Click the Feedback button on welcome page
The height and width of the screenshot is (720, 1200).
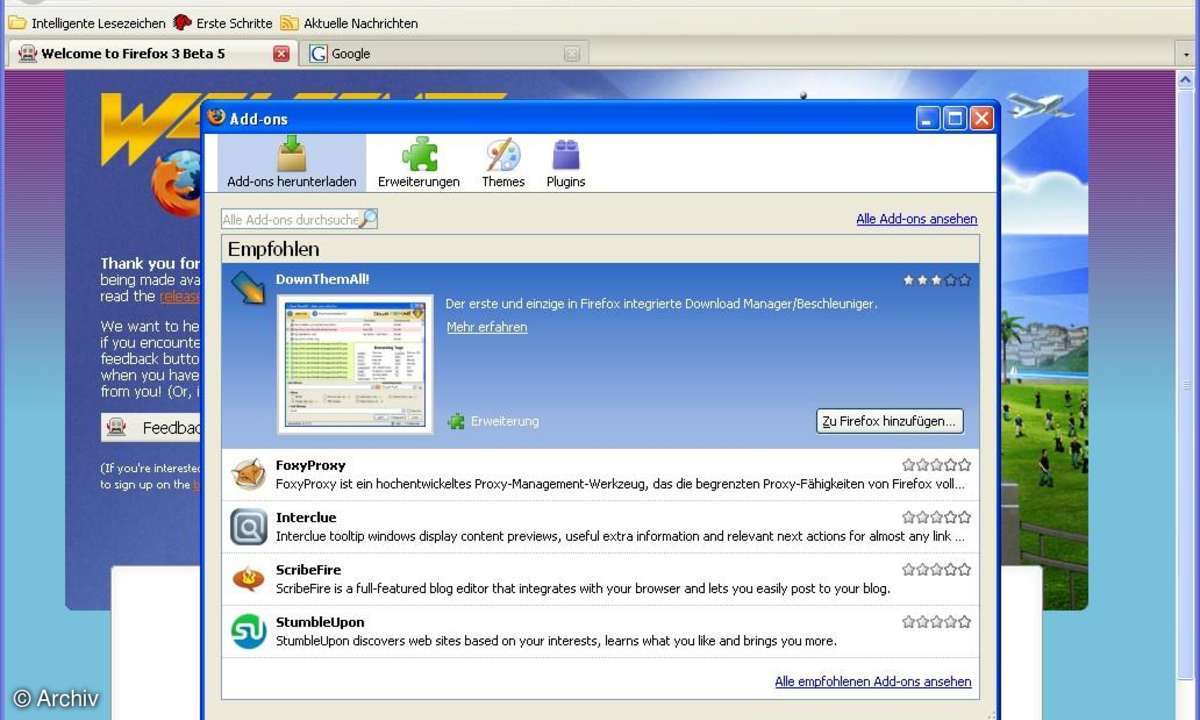pyautogui.click(x=152, y=428)
